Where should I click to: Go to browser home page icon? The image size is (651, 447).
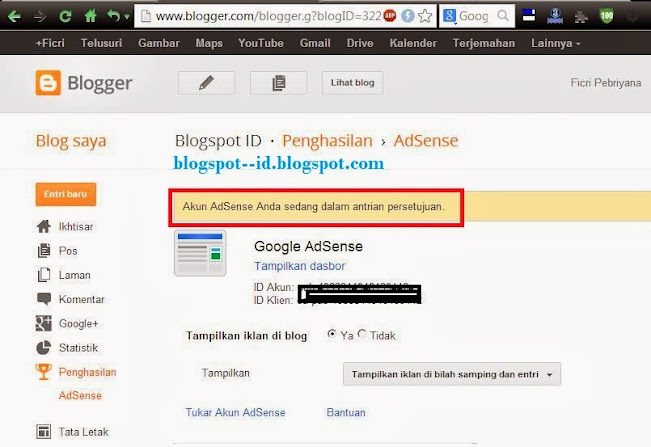[90, 16]
